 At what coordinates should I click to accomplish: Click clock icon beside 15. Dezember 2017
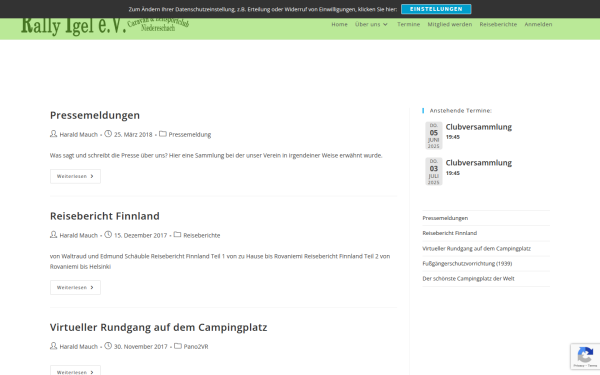point(108,235)
